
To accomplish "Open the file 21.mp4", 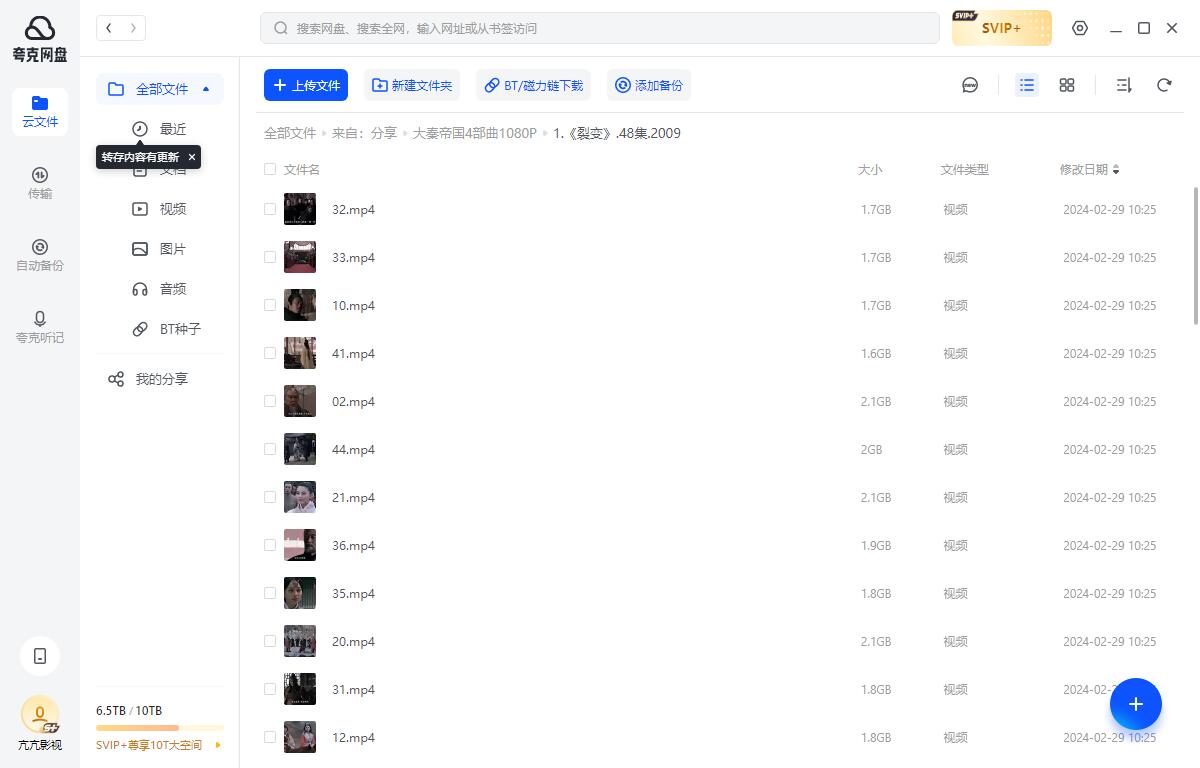I will coord(353,497).
